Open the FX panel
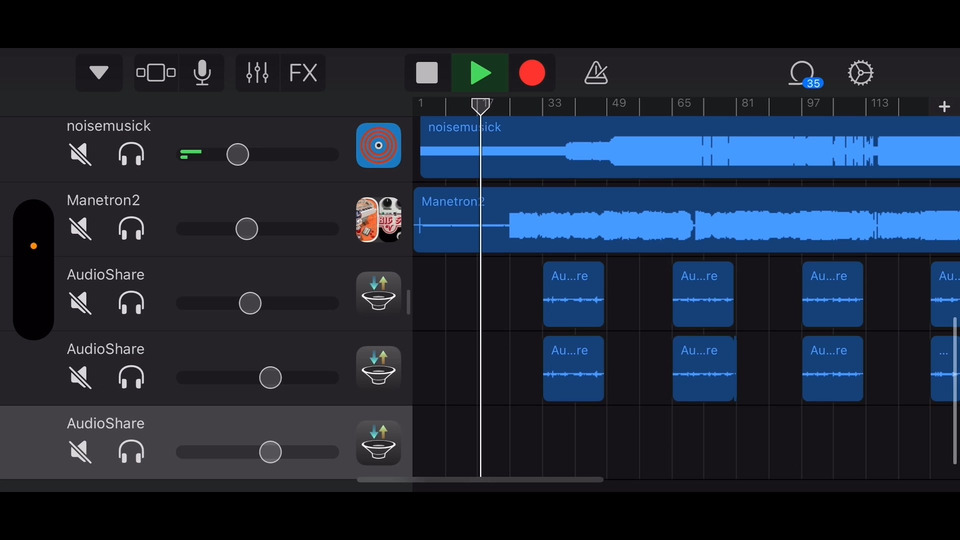 (x=303, y=73)
